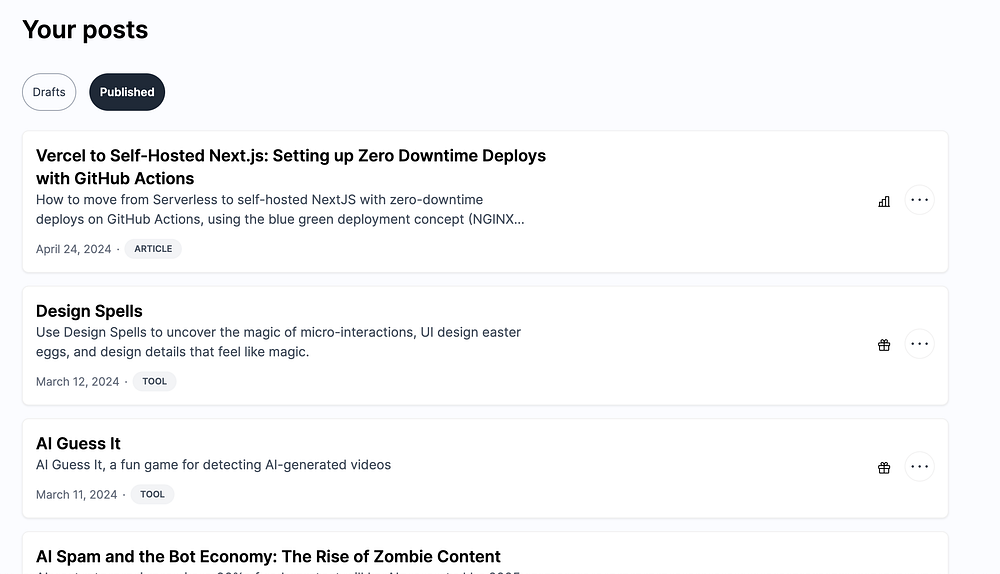This screenshot has width=1000, height=574.
Task: Click gift icon on AI Guess It post
Action: tap(884, 467)
